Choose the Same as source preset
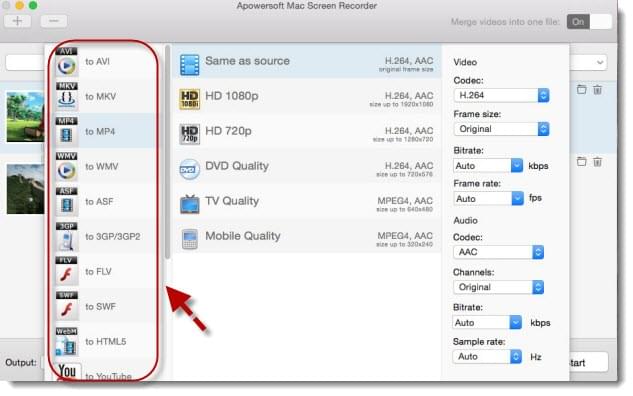633x396 pixels. tap(307, 61)
